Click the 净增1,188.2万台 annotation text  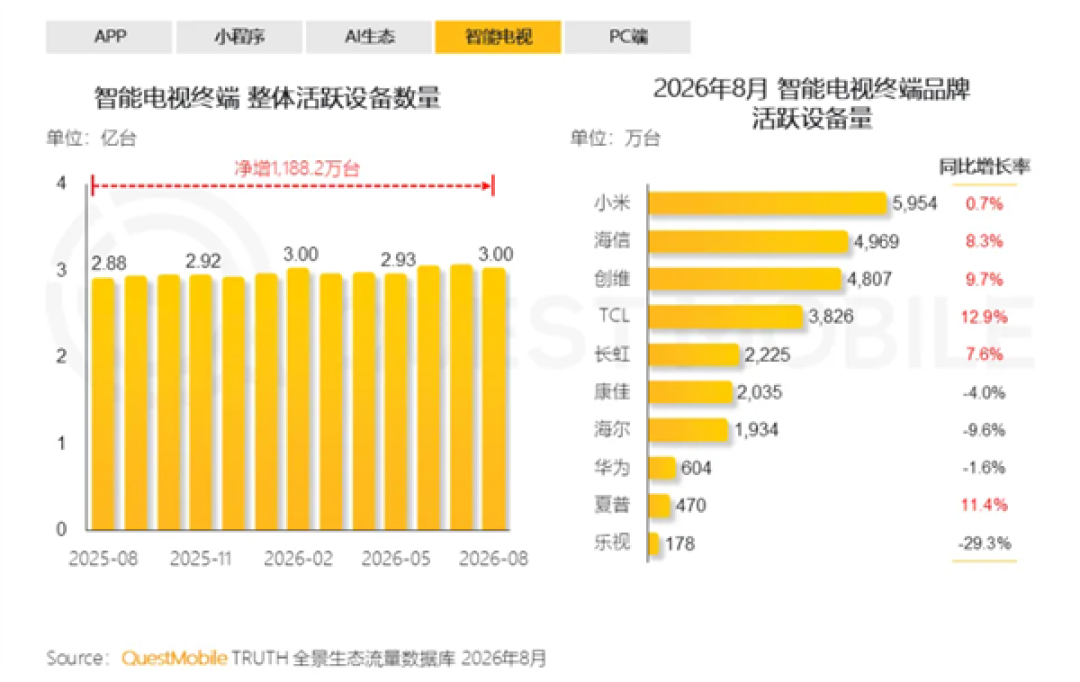click(297, 169)
